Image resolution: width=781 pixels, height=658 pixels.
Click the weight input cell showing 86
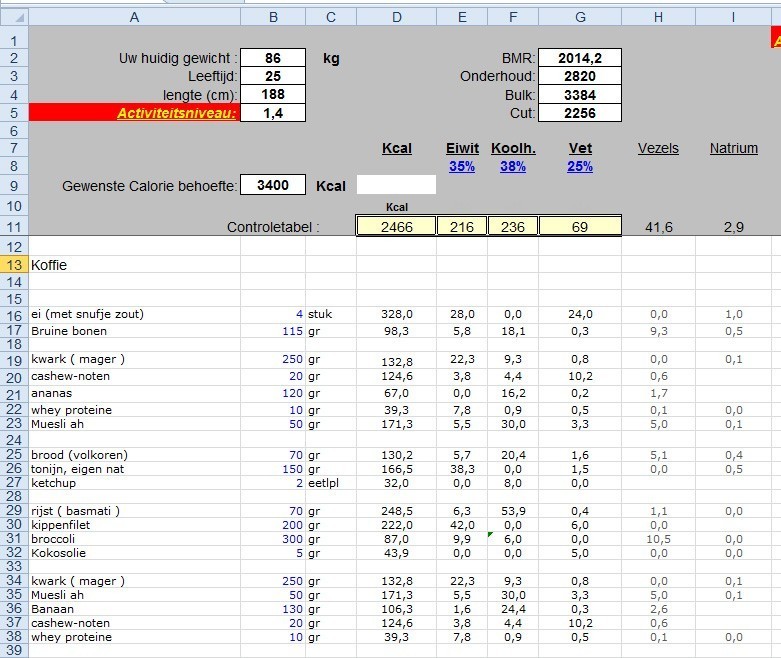(x=272, y=58)
